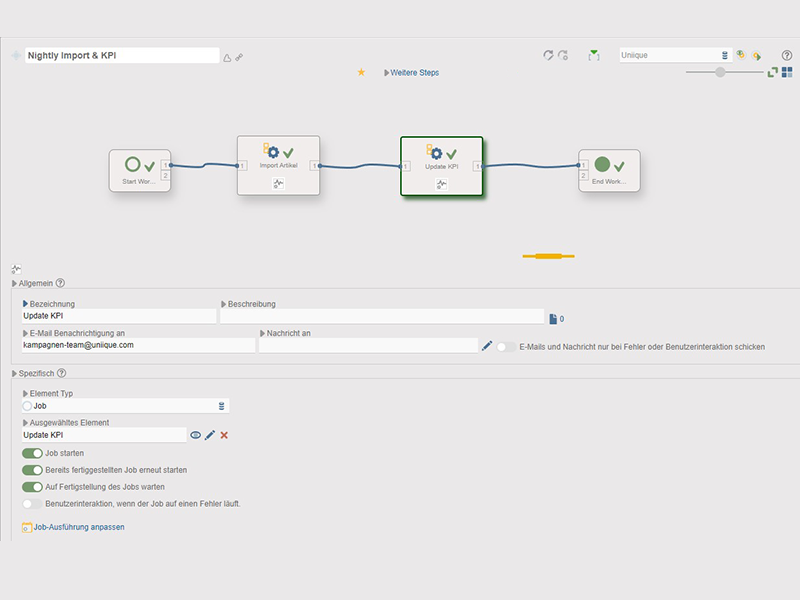The width and height of the screenshot is (800, 600).
Task: Adjust the zoom slider handle
Action: click(720, 72)
